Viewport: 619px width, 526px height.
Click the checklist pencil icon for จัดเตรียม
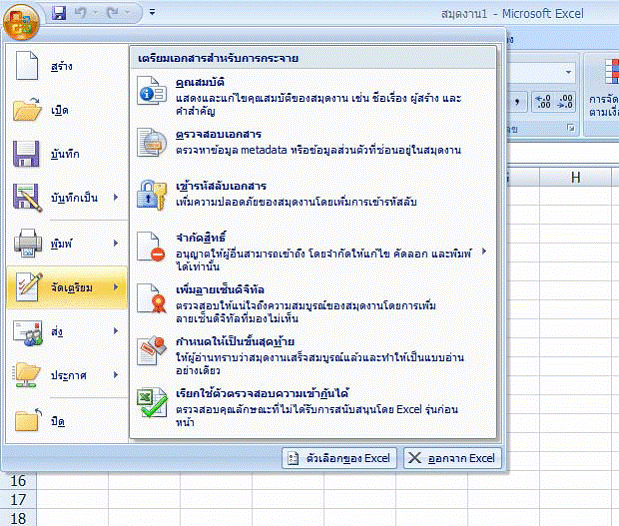click(x=28, y=287)
